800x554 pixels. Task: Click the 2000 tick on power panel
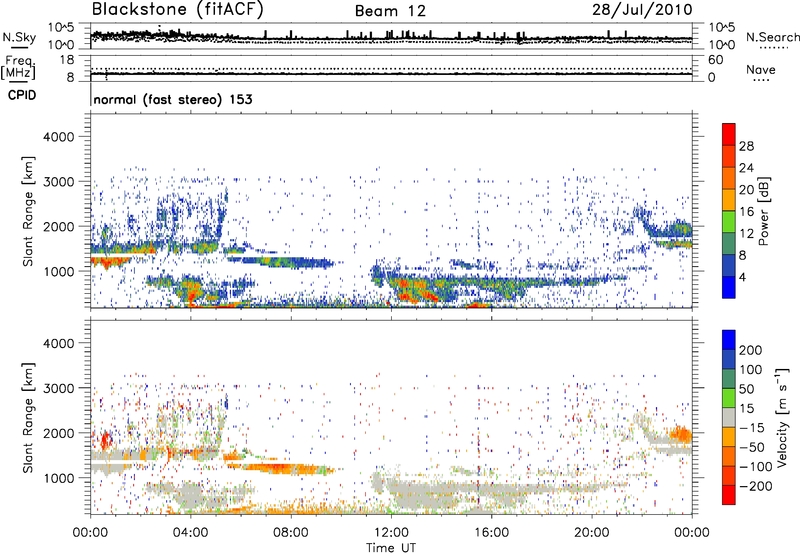(59, 226)
